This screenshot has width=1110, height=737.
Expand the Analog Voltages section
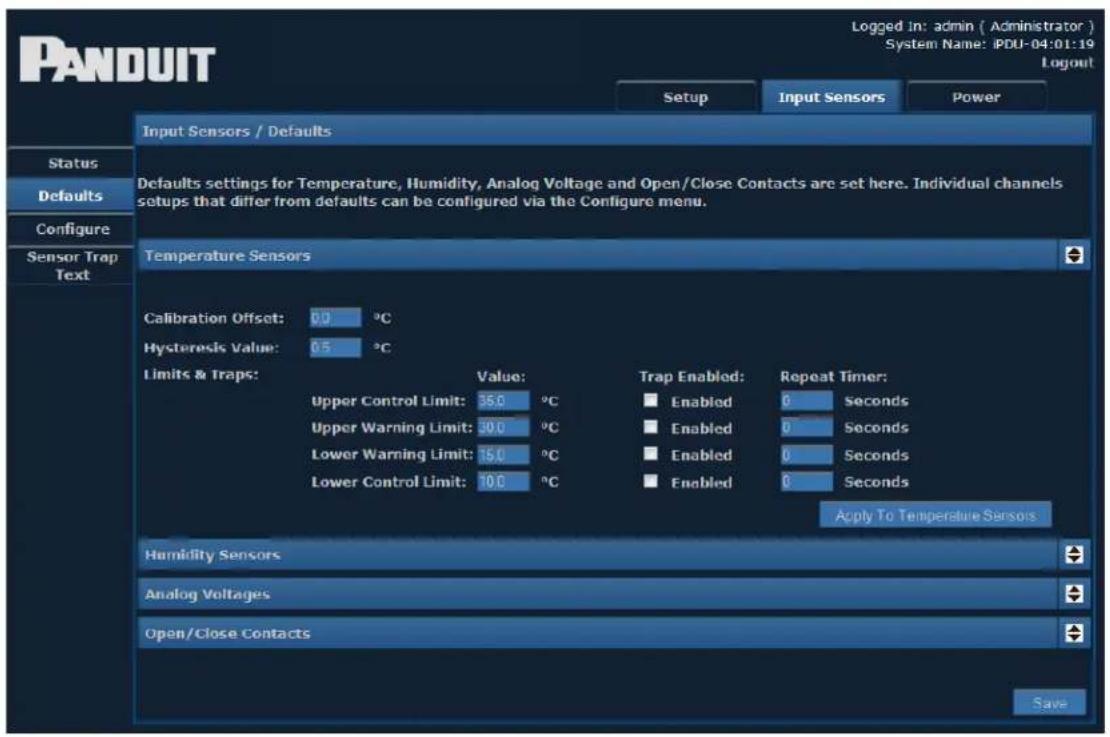1074,593
